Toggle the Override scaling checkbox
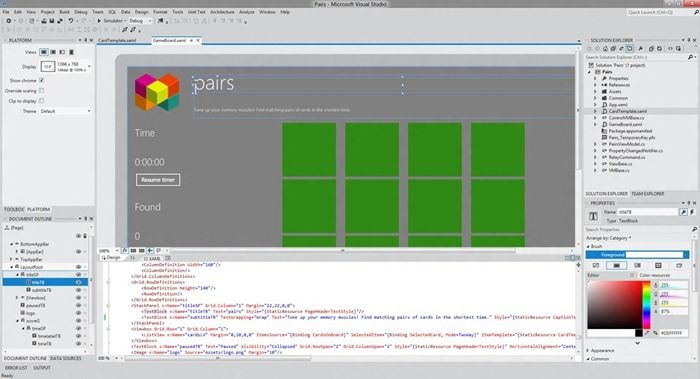Image resolution: width=700 pixels, height=379 pixels. coord(42,91)
